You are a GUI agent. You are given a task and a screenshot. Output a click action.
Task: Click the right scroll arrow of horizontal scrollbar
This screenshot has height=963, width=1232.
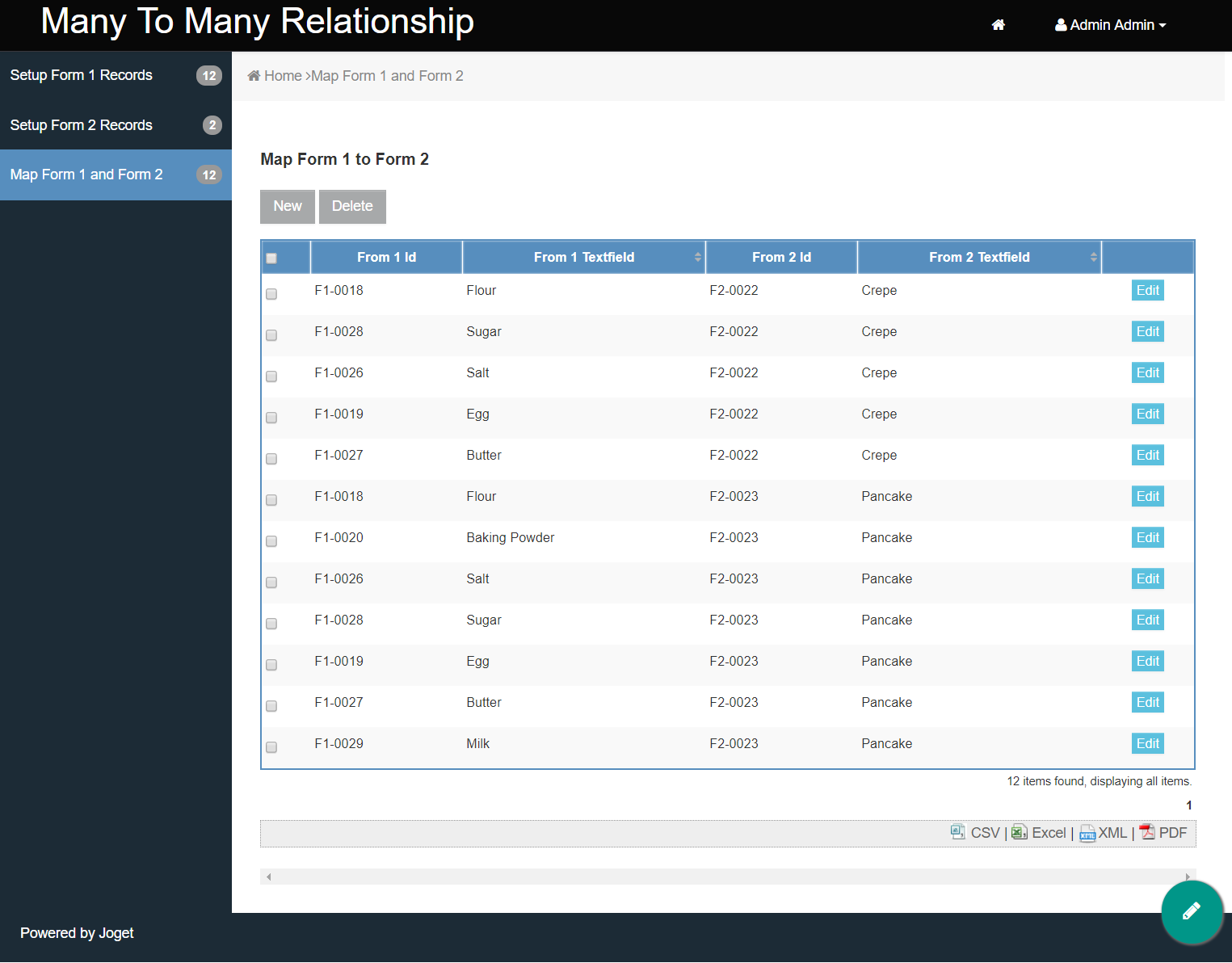[1188, 877]
